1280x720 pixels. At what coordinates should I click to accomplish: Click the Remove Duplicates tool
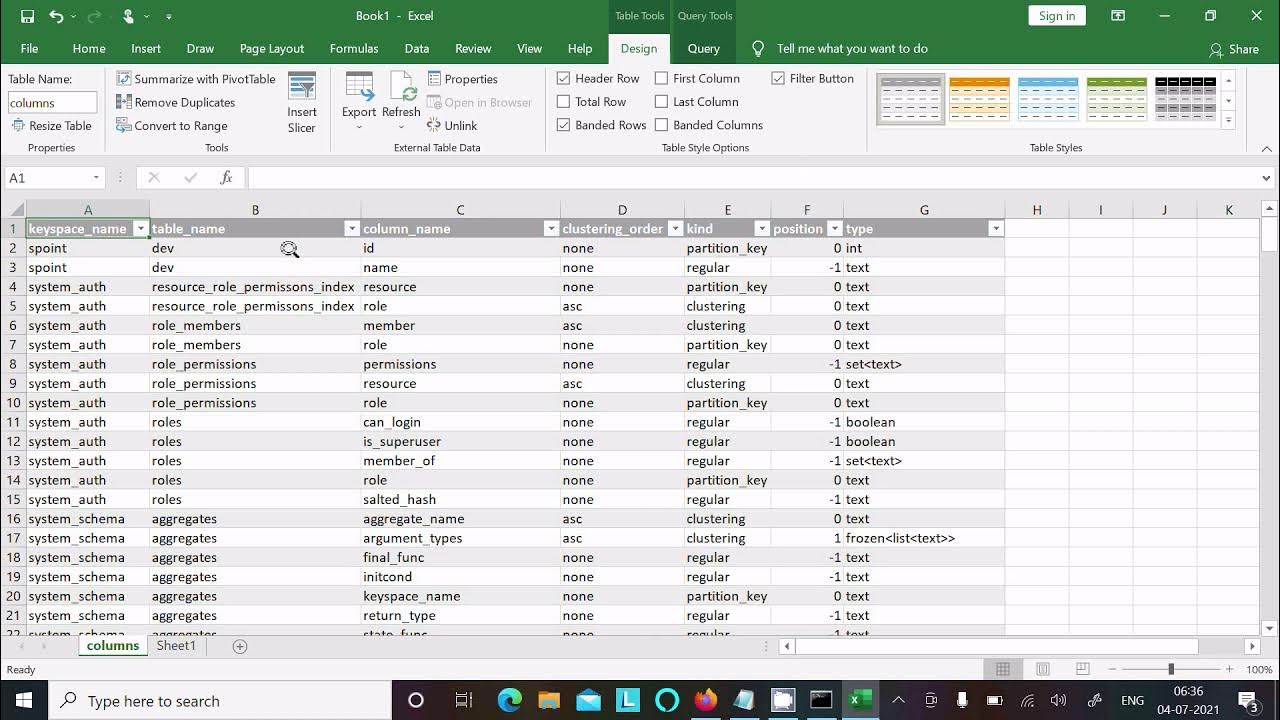coord(176,102)
